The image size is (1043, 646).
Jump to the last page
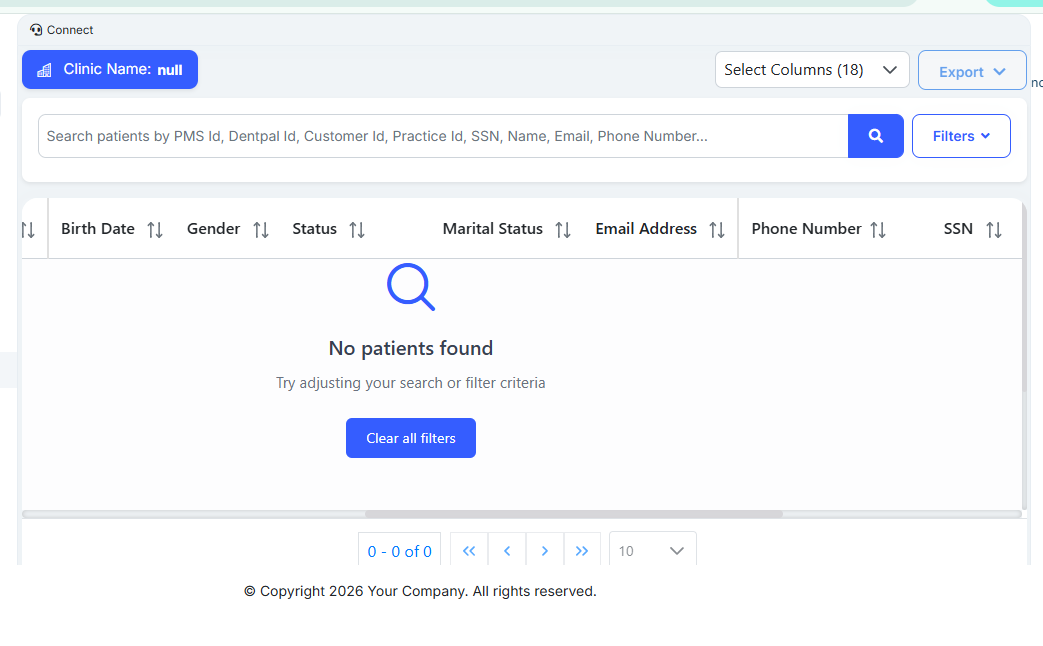coord(582,551)
